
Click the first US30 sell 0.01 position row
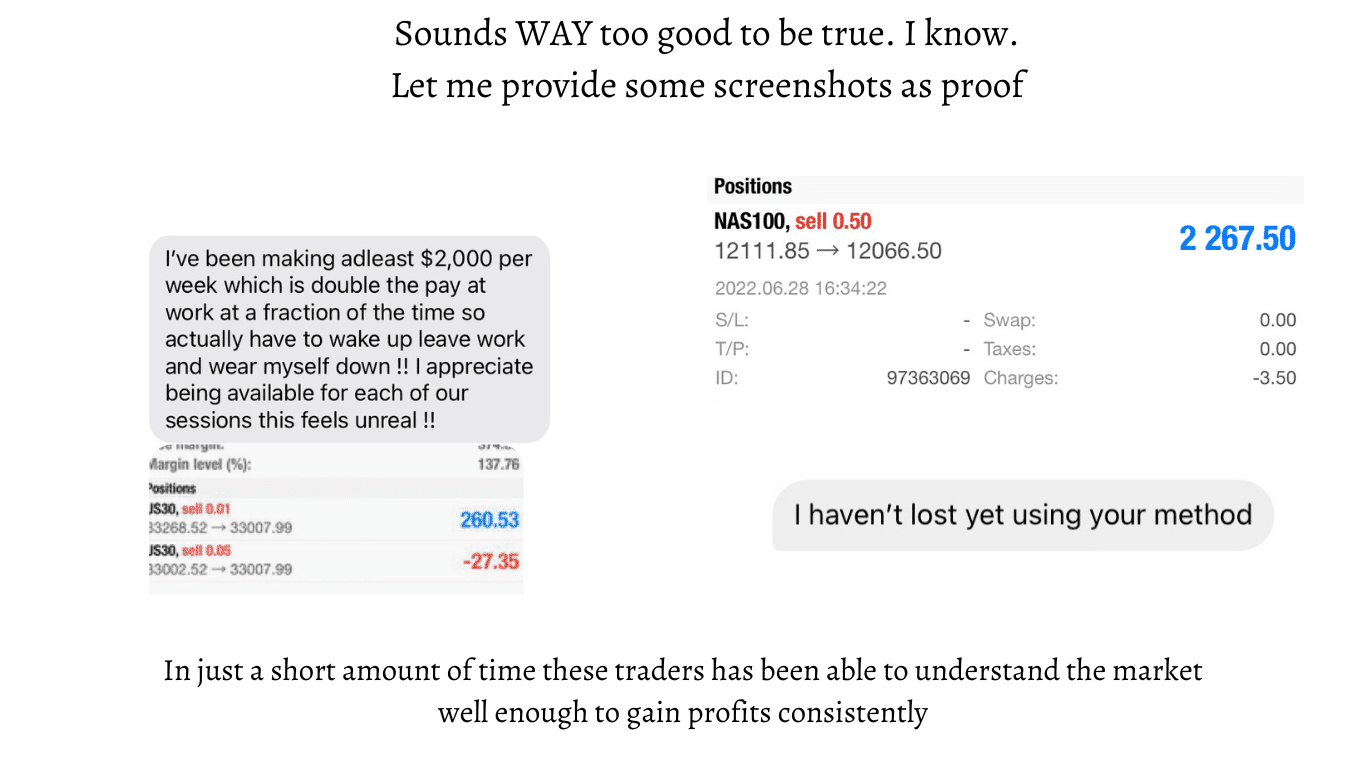[335, 518]
